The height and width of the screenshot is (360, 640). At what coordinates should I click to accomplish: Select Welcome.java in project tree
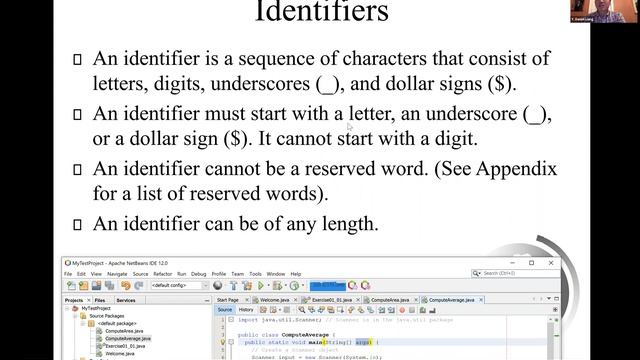point(120,353)
